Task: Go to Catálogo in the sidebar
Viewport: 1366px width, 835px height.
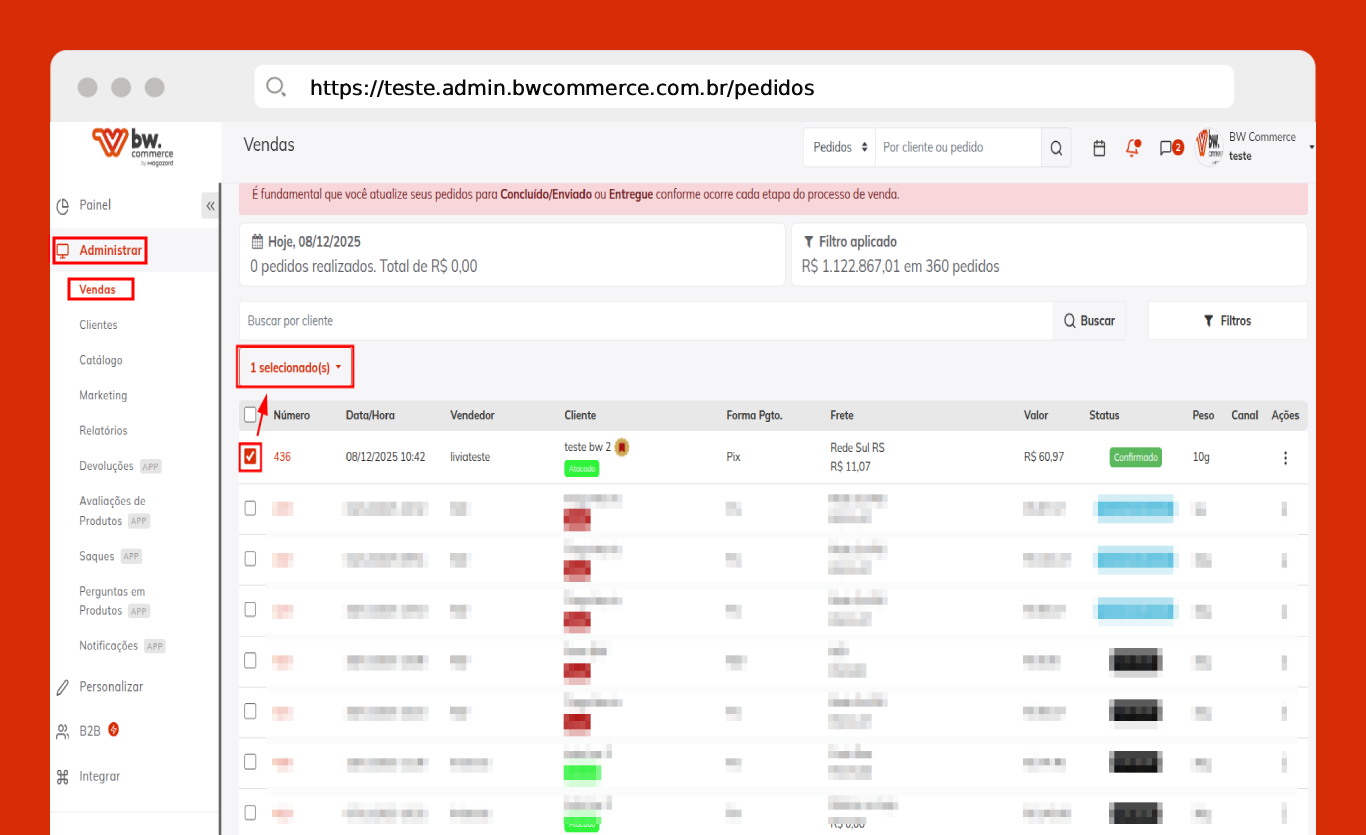Action: [x=101, y=360]
